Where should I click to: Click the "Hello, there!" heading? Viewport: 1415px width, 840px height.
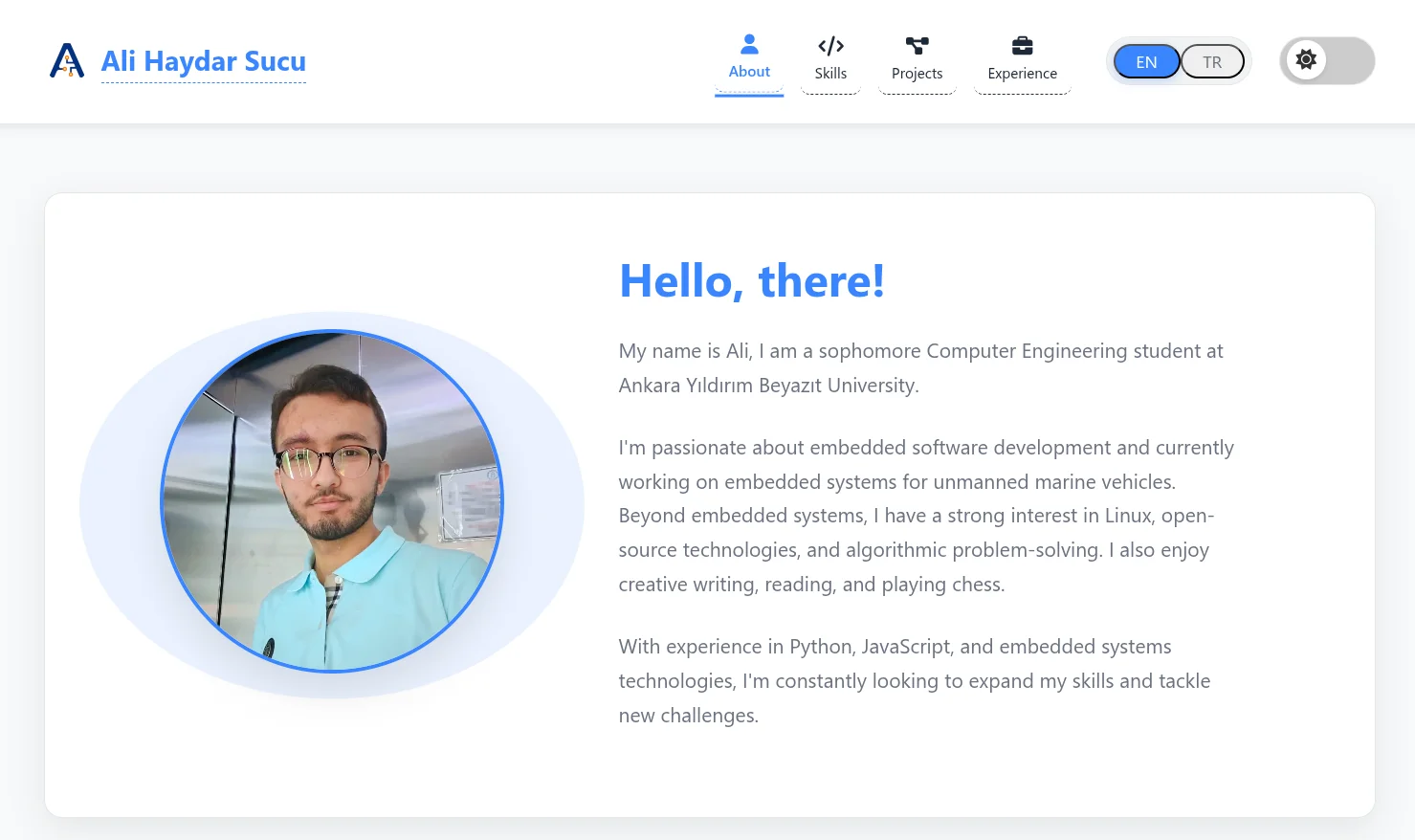point(752,281)
